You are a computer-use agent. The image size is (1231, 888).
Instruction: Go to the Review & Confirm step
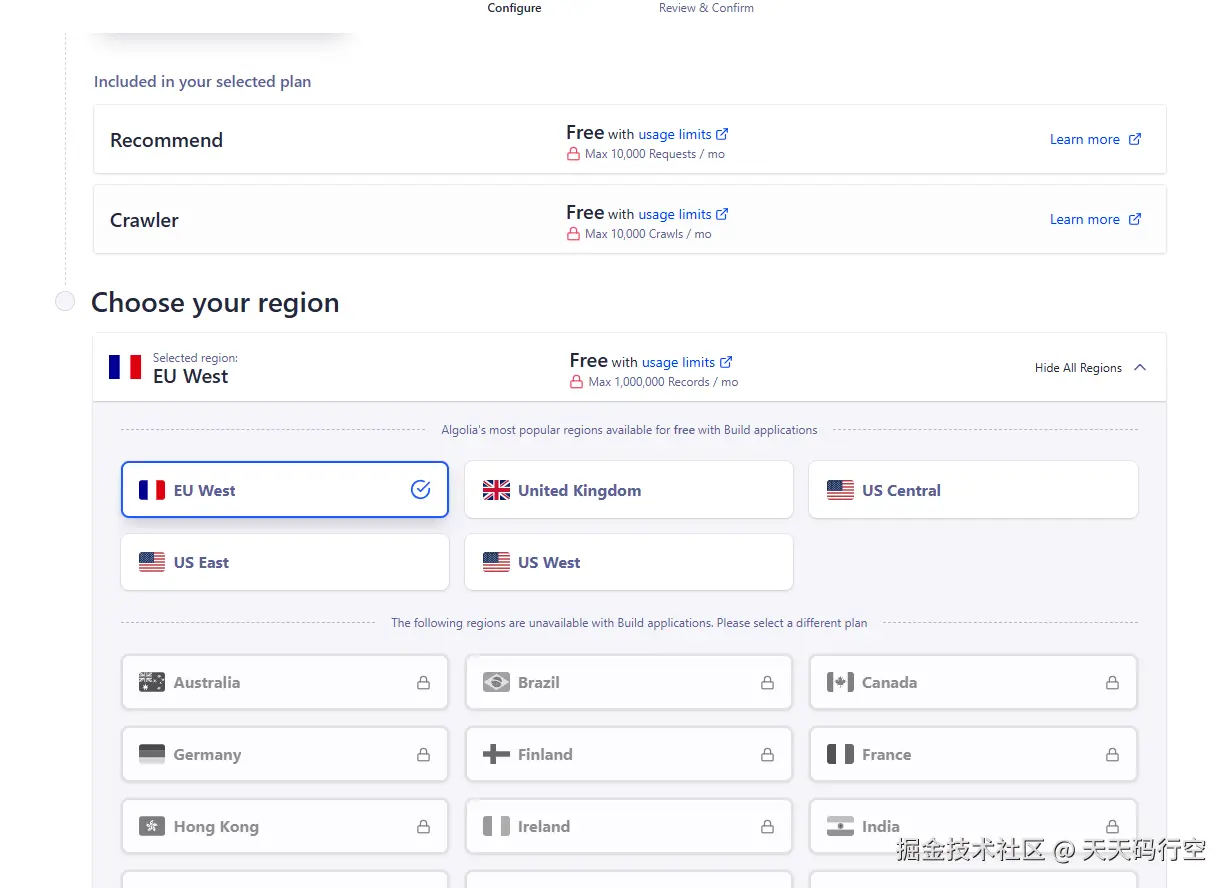(x=706, y=8)
